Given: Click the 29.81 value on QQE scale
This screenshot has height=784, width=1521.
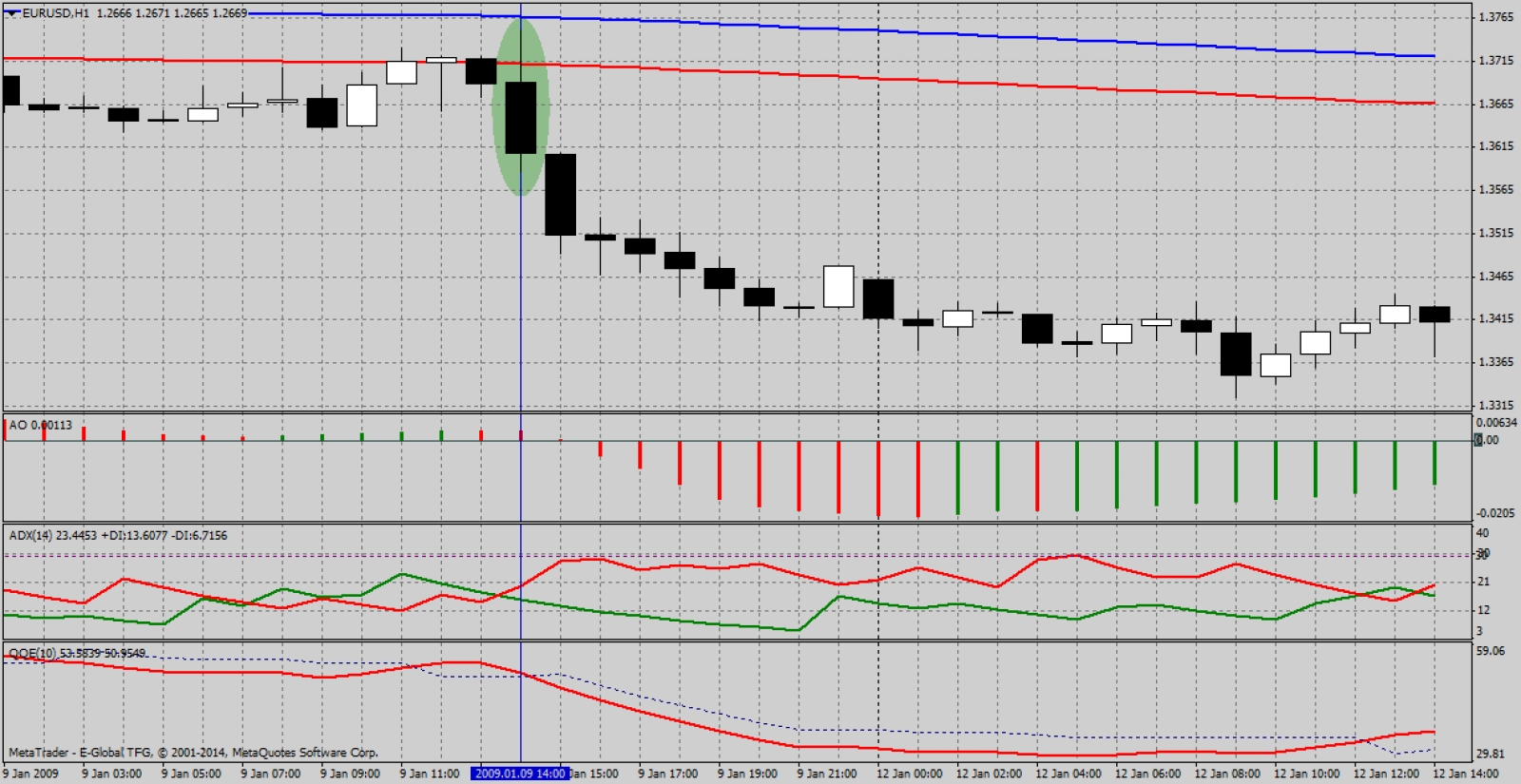Looking at the screenshot, I should pyautogui.click(x=1490, y=754).
